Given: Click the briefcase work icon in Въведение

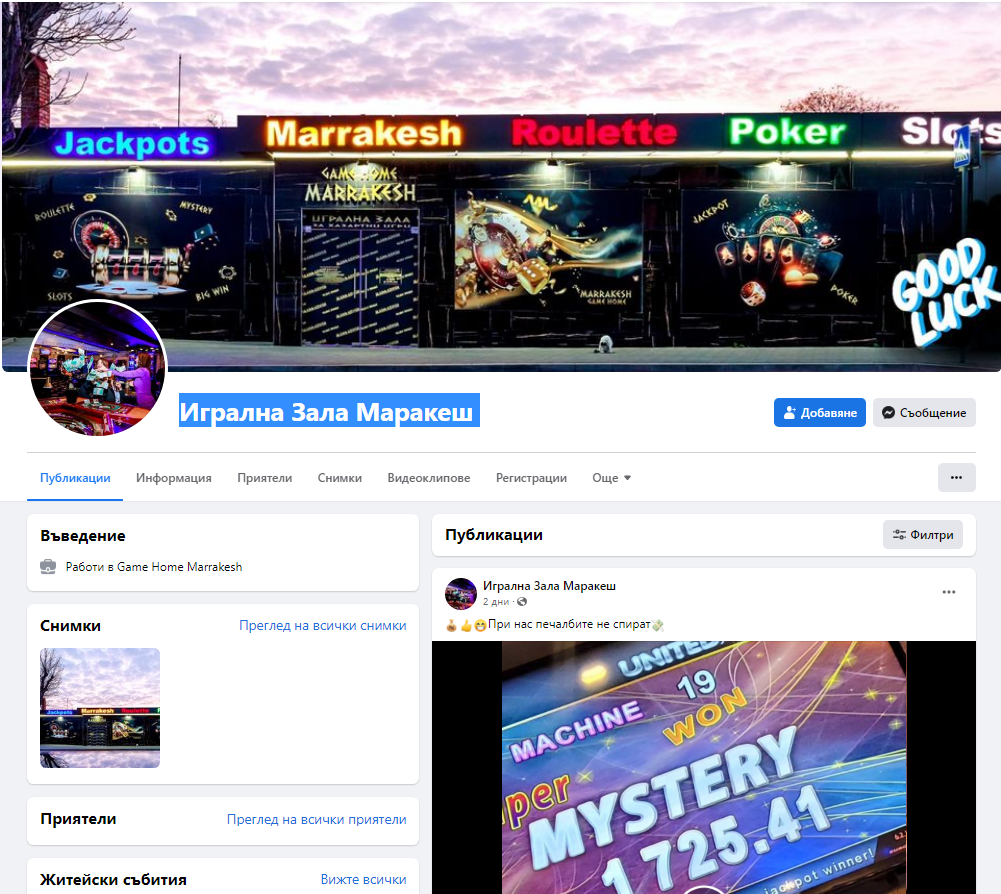Looking at the screenshot, I should (48, 566).
